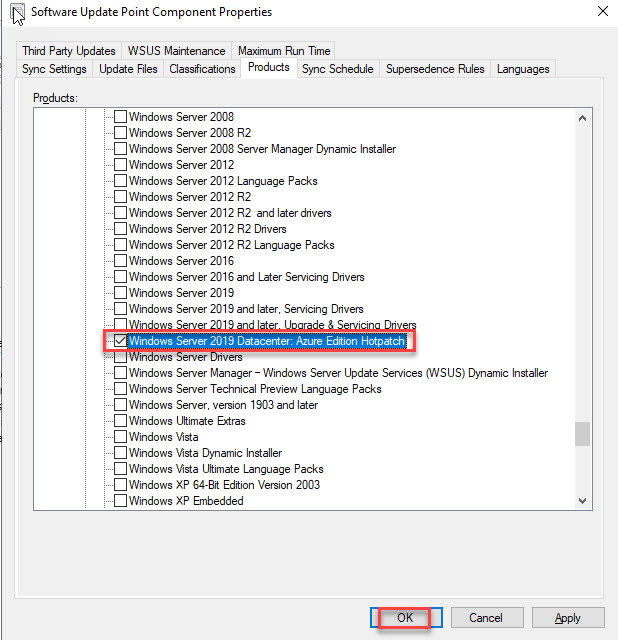
Task: Click the products list scrollbar thumb
Action: (x=582, y=433)
